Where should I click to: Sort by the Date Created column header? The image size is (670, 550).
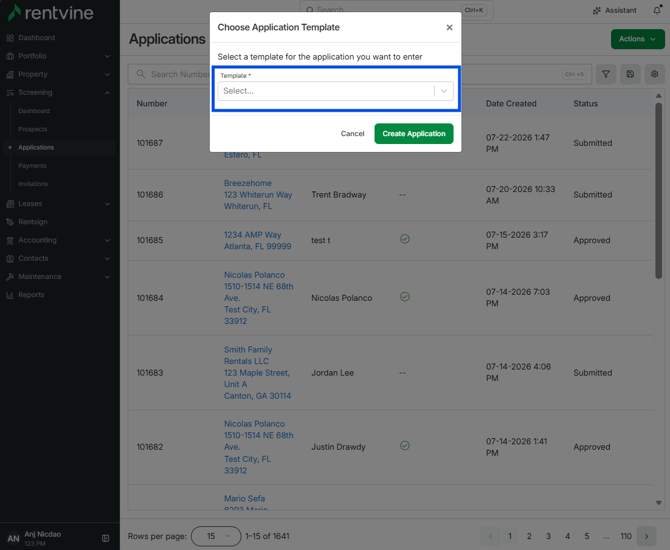(511, 103)
